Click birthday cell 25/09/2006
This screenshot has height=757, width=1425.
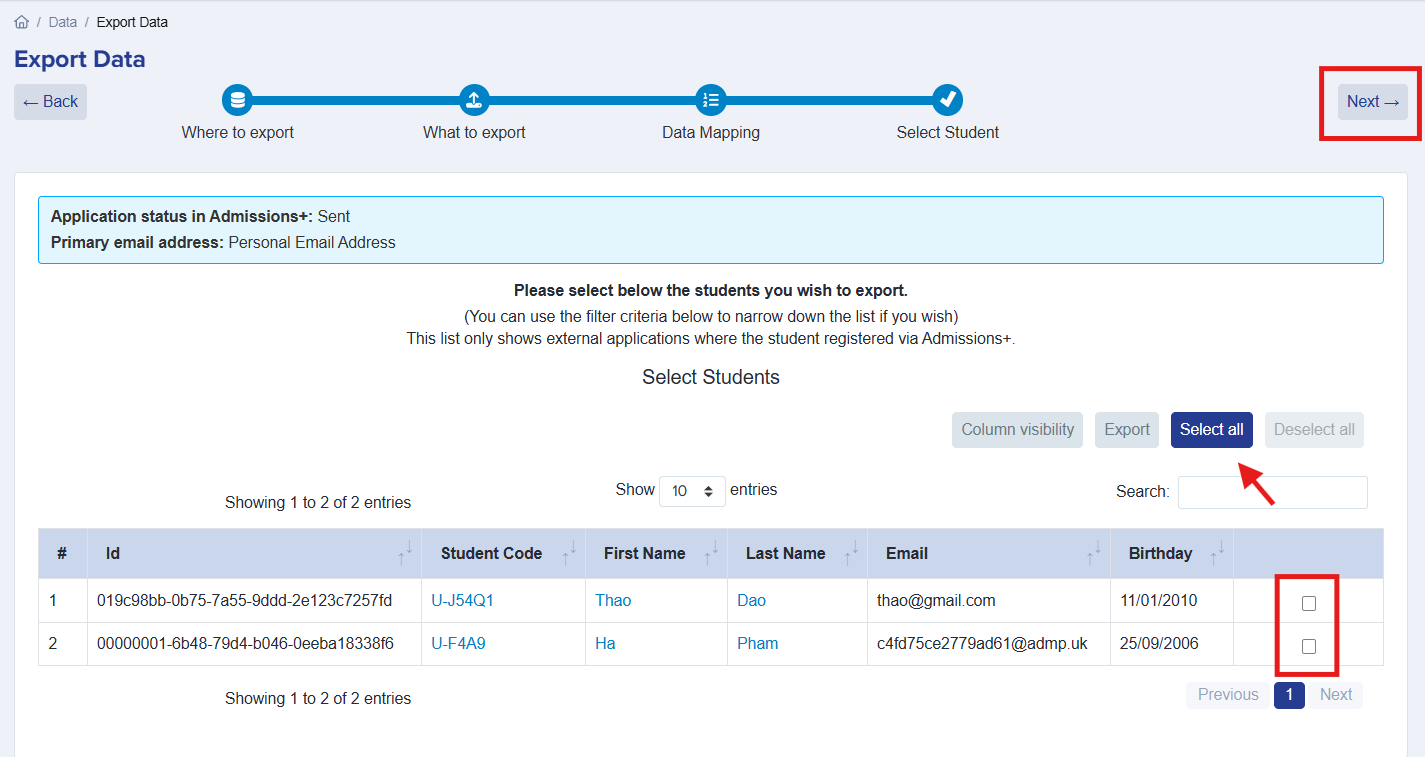click(1172, 644)
